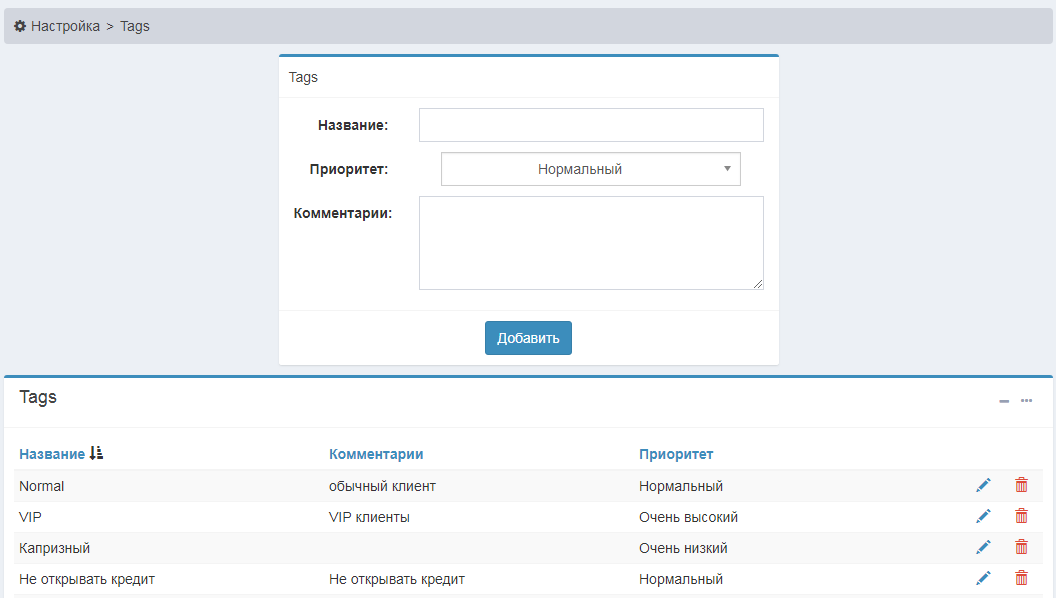Viewport: 1056px width, 598px height.
Task: Edit the Не открывать кредит tag
Action: (x=983, y=578)
